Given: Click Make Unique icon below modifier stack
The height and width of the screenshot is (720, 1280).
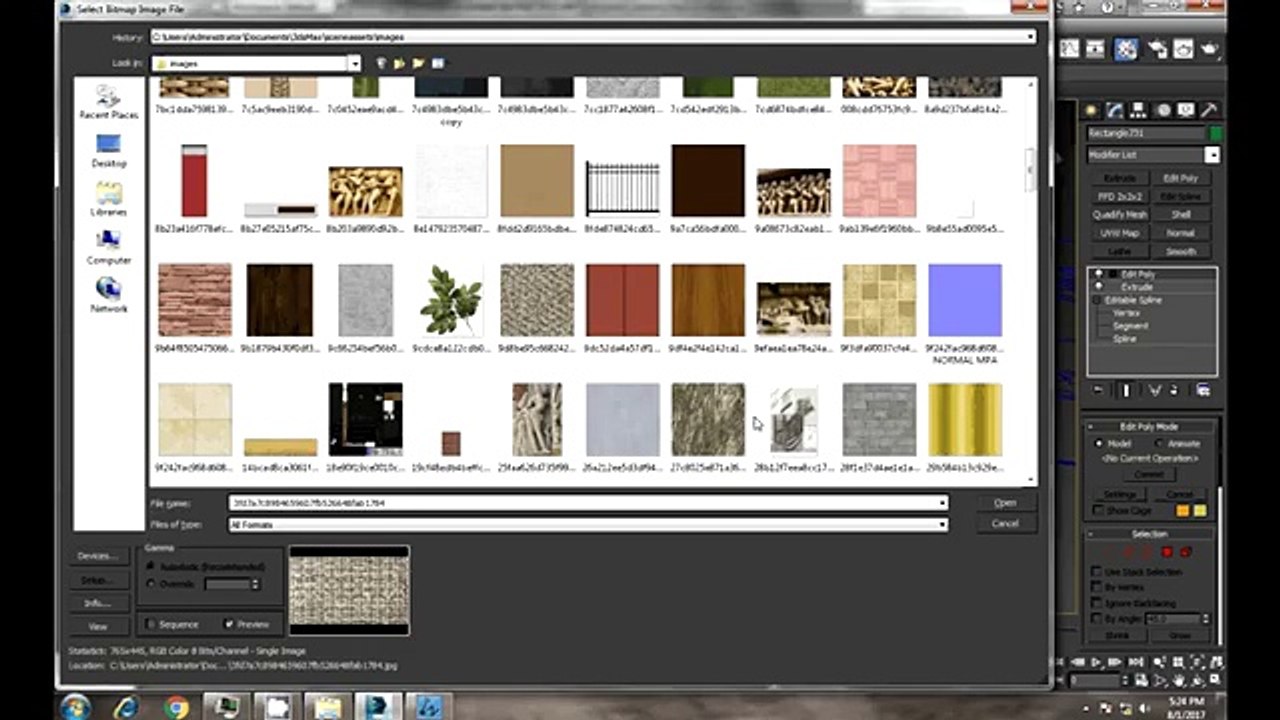Looking at the screenshot, I should [x=1154, y=391].
